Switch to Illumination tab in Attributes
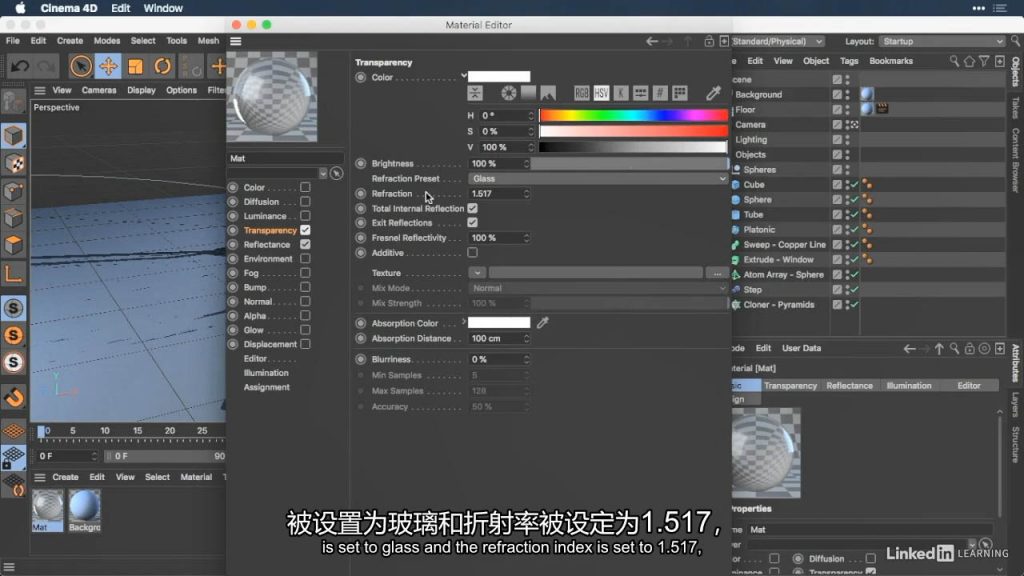The height and width of the screenshot is (576, 1024). pyautogui.click(x=908, y=386)
